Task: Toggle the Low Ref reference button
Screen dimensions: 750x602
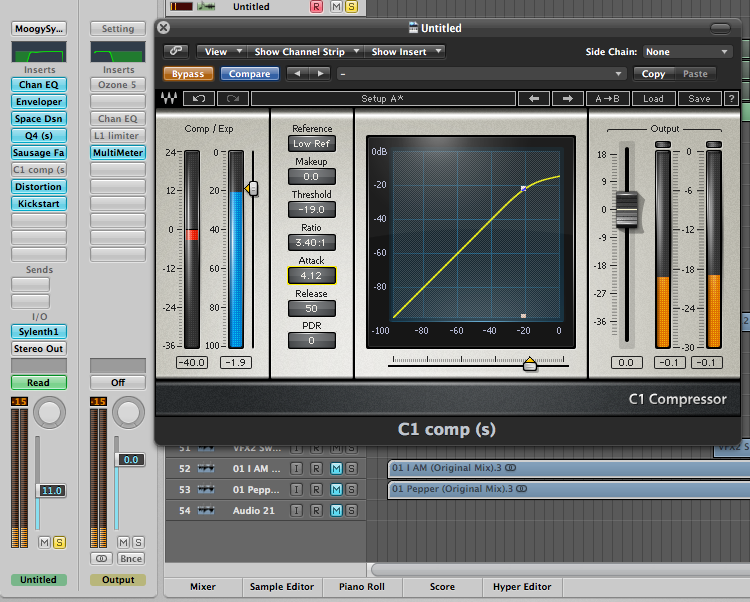Action: pos(311,143)
